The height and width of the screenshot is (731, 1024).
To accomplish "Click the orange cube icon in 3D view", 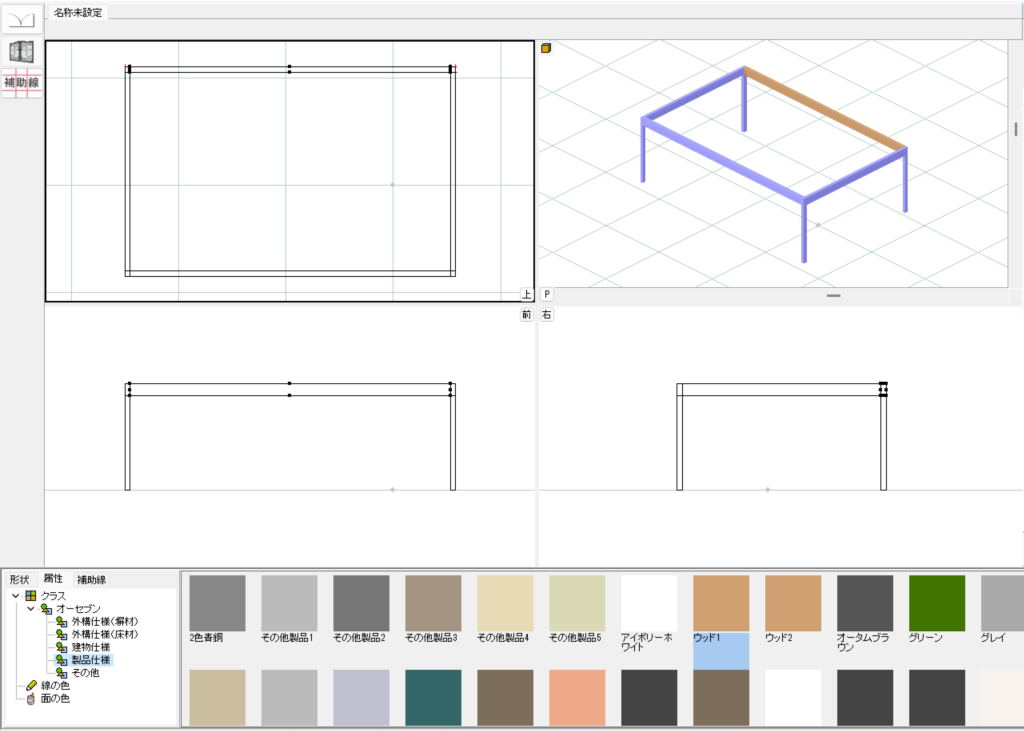I will click(x=547, y=47).
